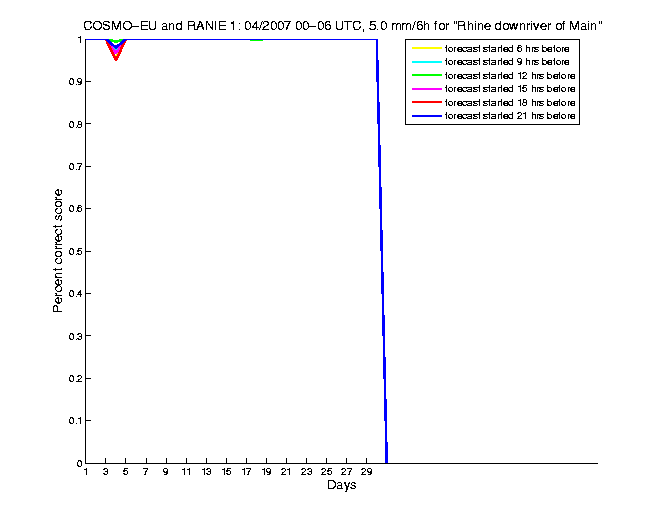This screenshot has height=520, width=660.
Task: Click the chart title text
Action: [343, 26]
